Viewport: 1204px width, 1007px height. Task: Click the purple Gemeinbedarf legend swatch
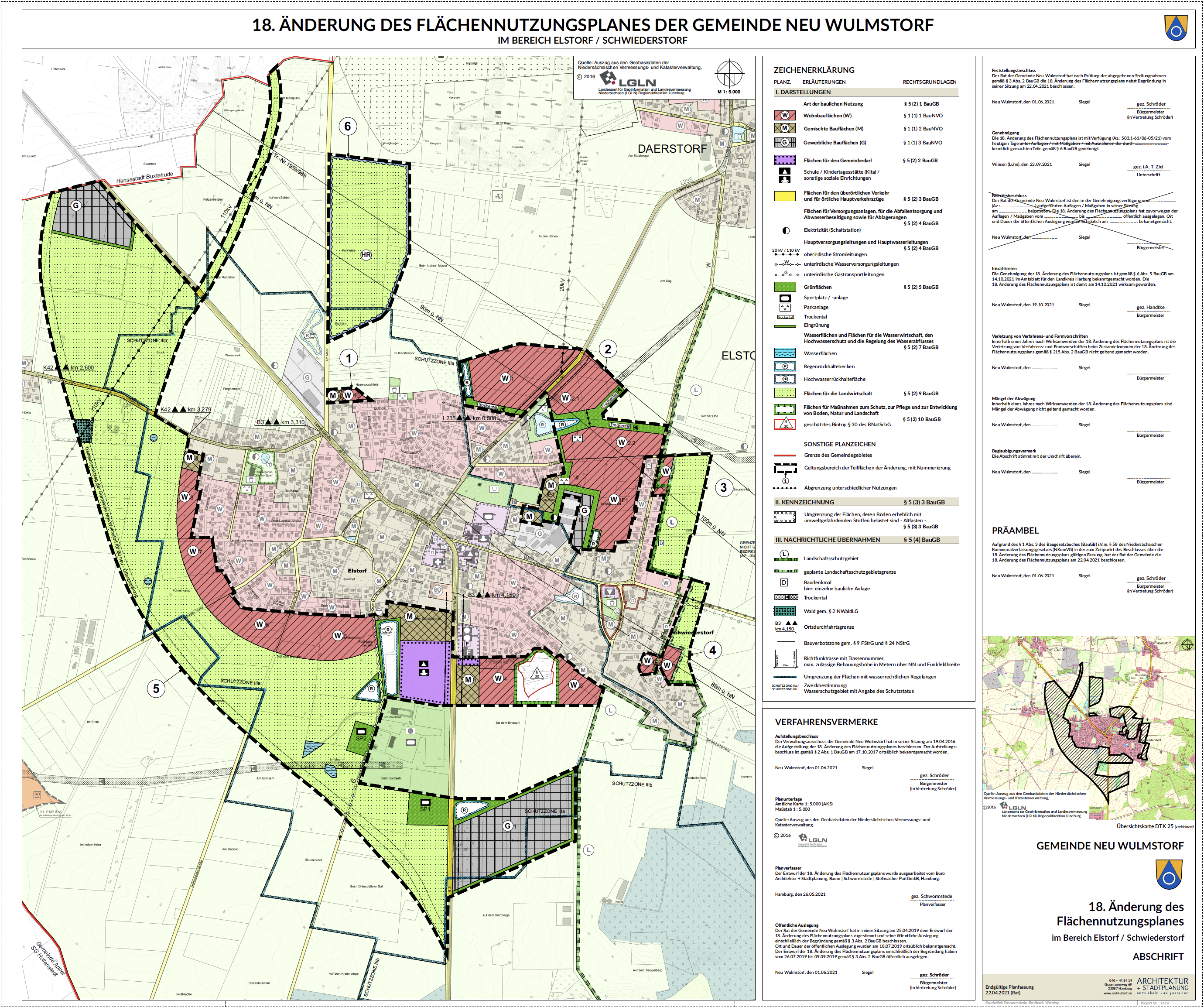[x=785, y=161]
